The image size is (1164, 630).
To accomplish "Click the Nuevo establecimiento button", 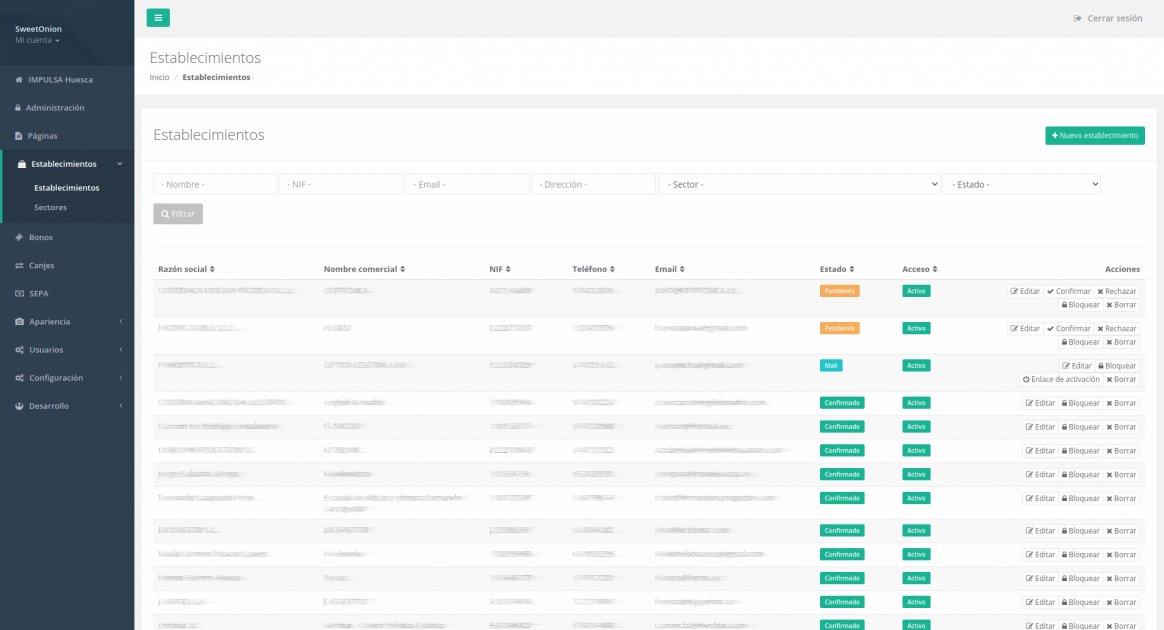I will pyautogui.click(x=1095, y=135).
